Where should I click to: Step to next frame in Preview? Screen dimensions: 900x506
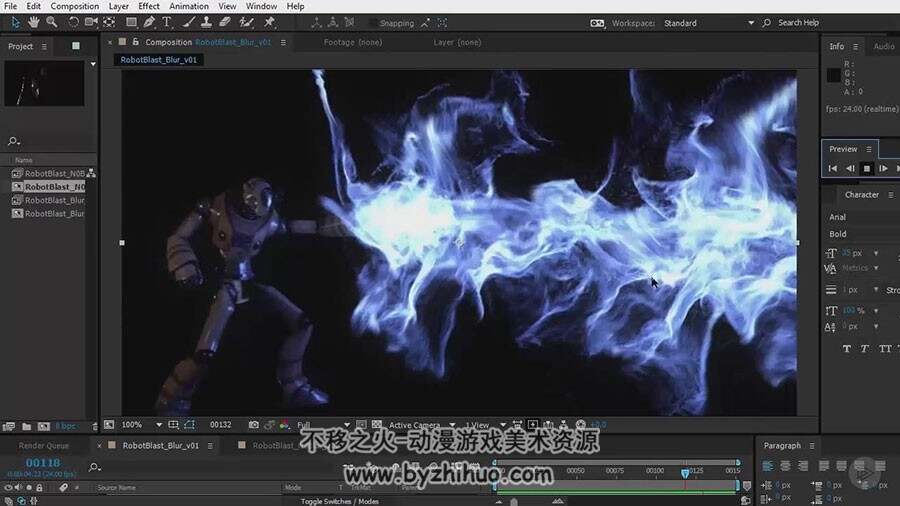coord(883,168)
